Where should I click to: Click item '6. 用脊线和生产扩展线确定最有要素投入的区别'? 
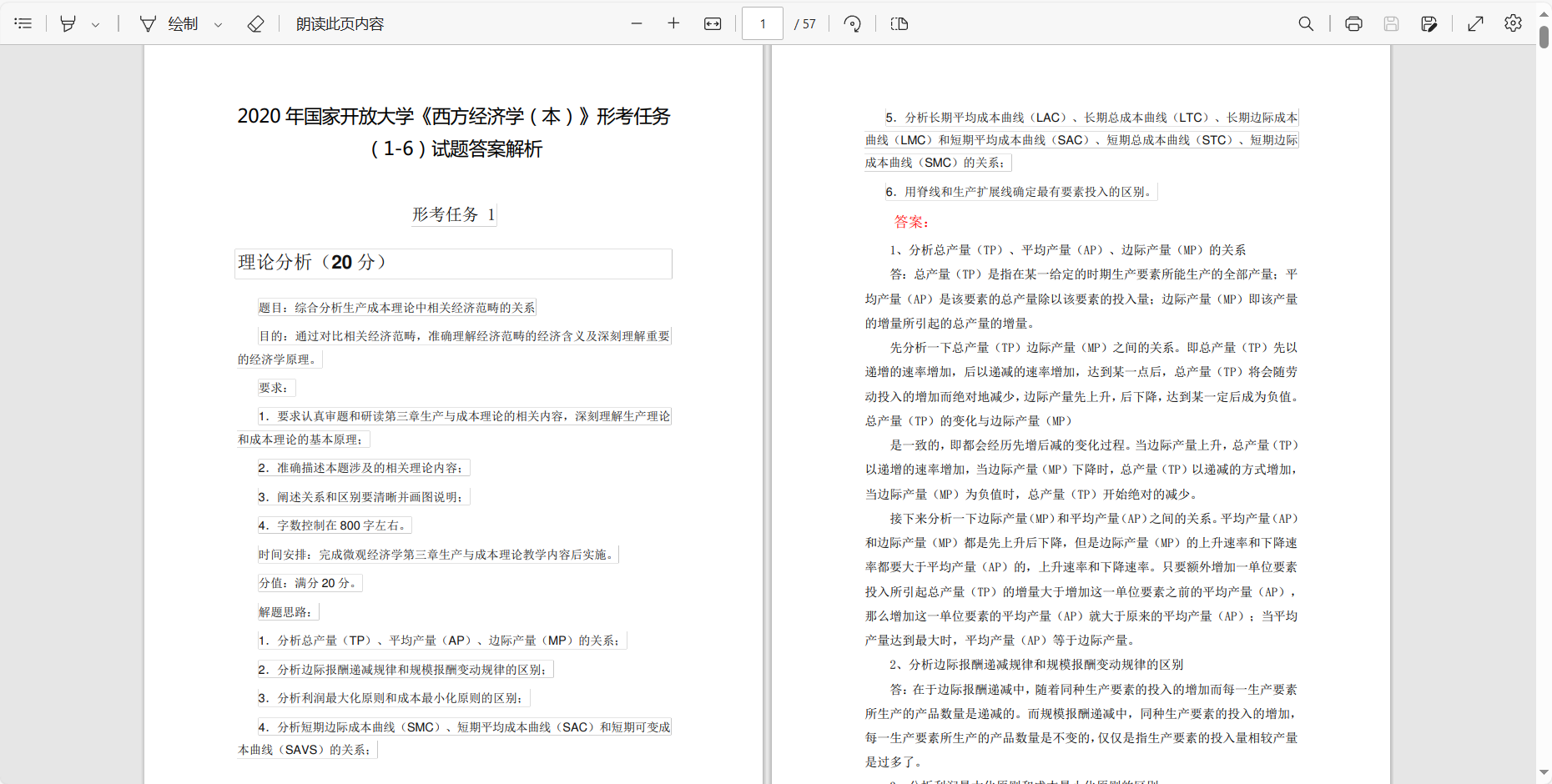coord(1021,192)
